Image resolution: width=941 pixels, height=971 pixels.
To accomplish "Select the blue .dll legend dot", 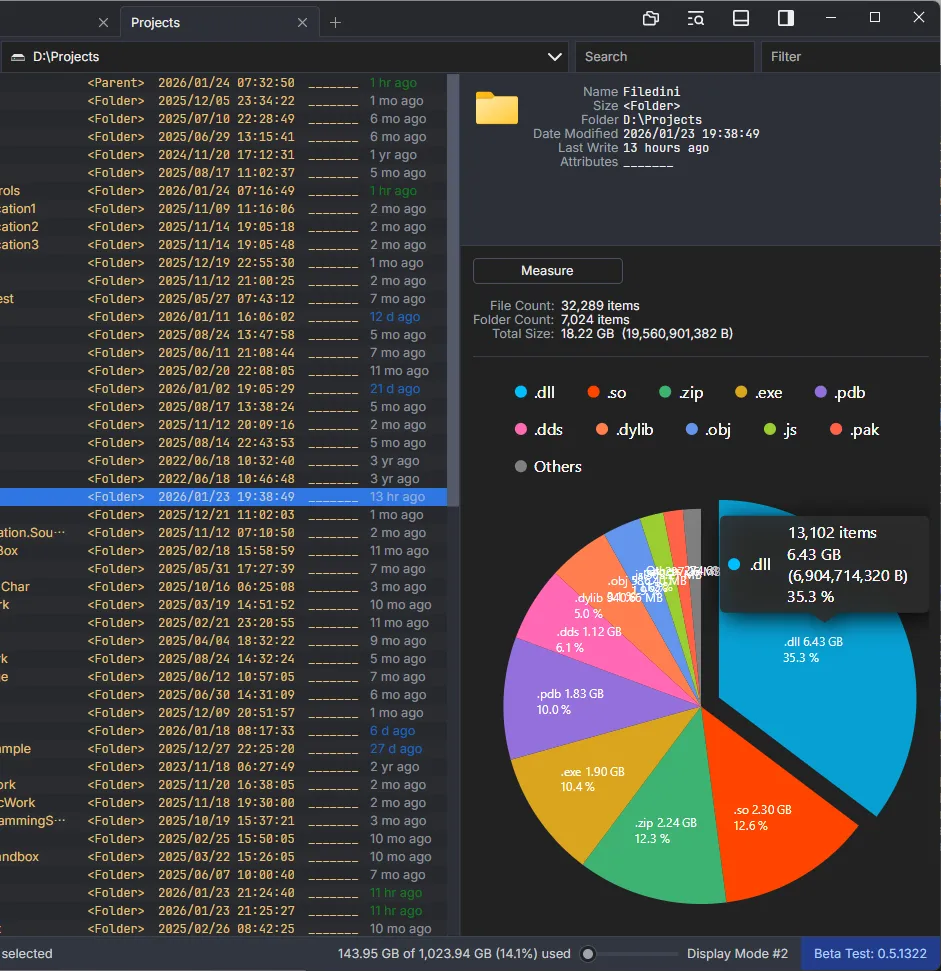I will [521, 393].
